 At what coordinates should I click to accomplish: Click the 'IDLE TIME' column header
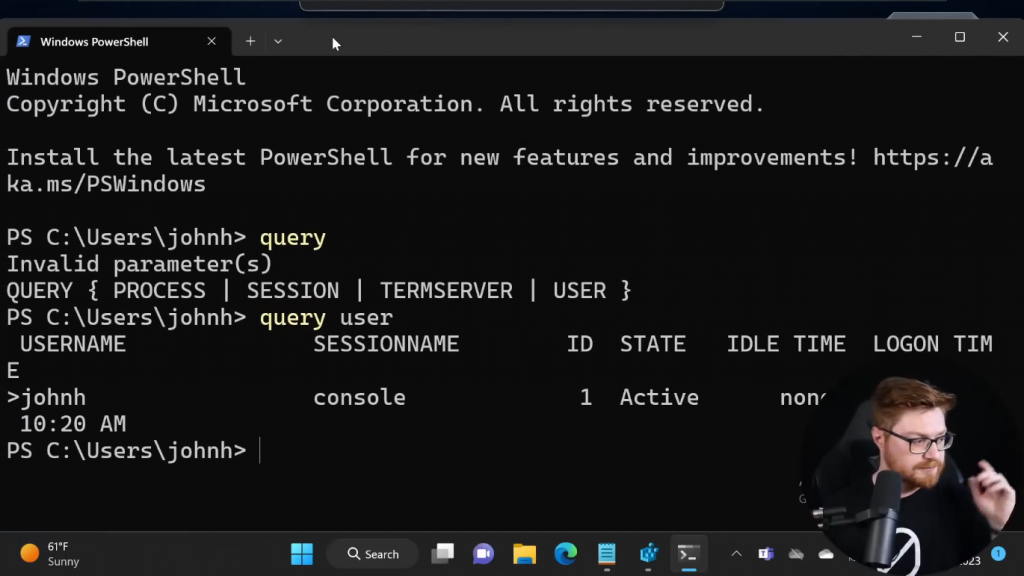(786, 344)
